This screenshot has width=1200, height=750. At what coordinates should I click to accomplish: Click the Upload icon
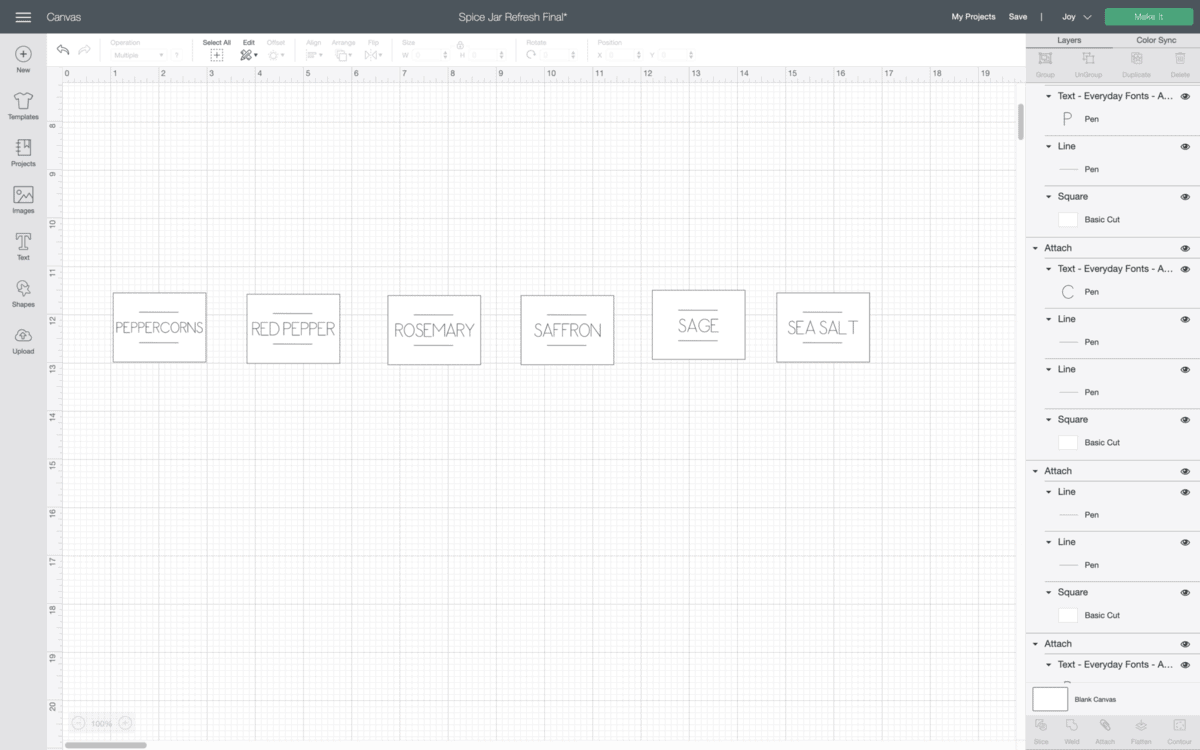(x=23, y=335)
